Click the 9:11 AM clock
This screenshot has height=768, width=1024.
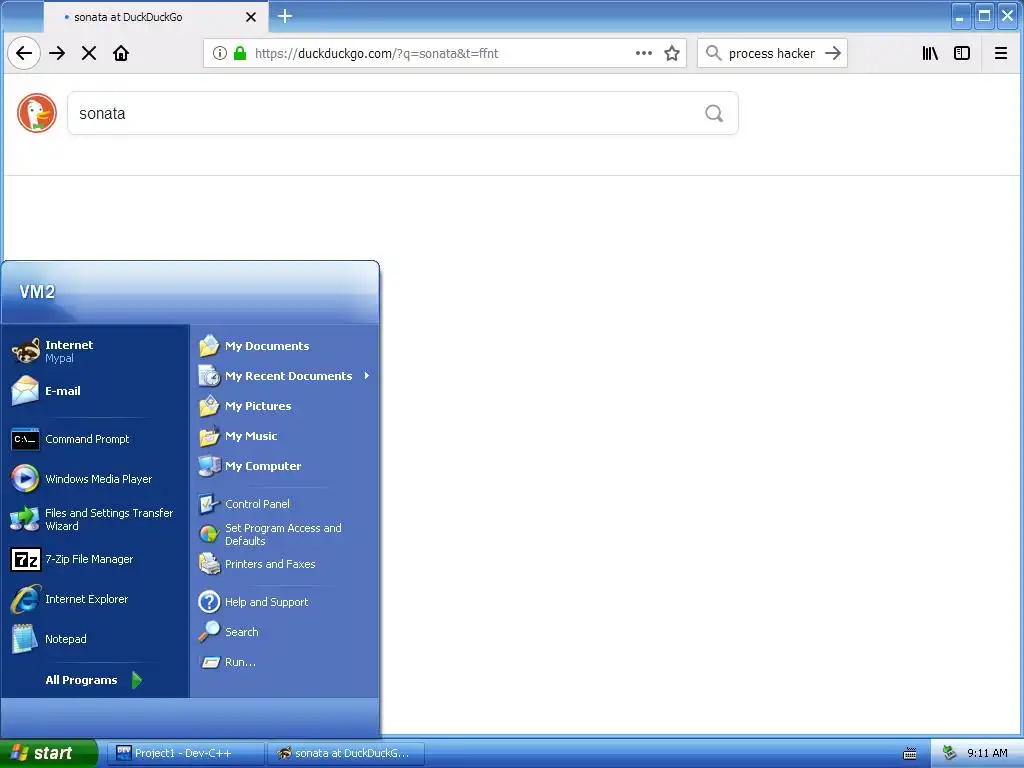987,753
